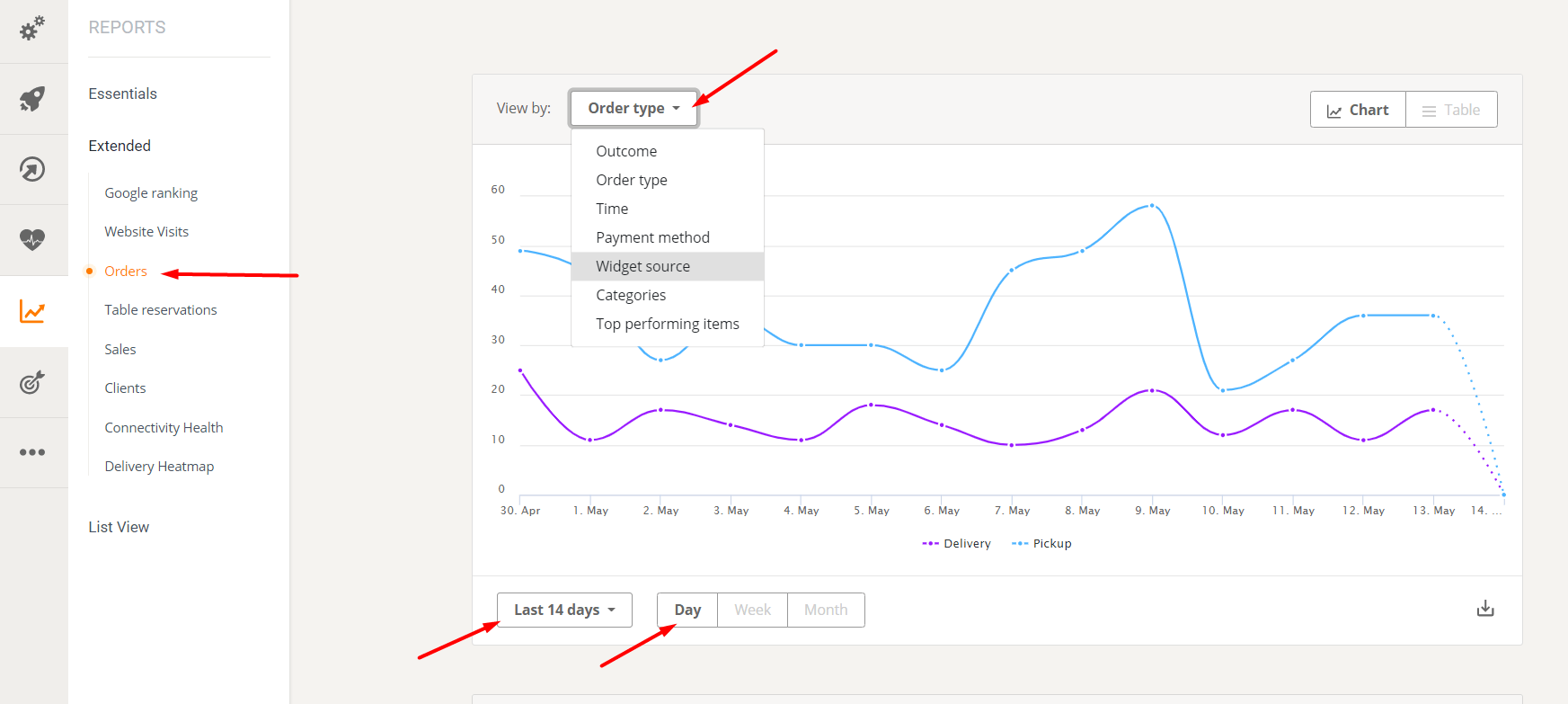1568x704 pixels.
Task: Toggle Pickup series in legend
Action: (x=1041, y=543)
